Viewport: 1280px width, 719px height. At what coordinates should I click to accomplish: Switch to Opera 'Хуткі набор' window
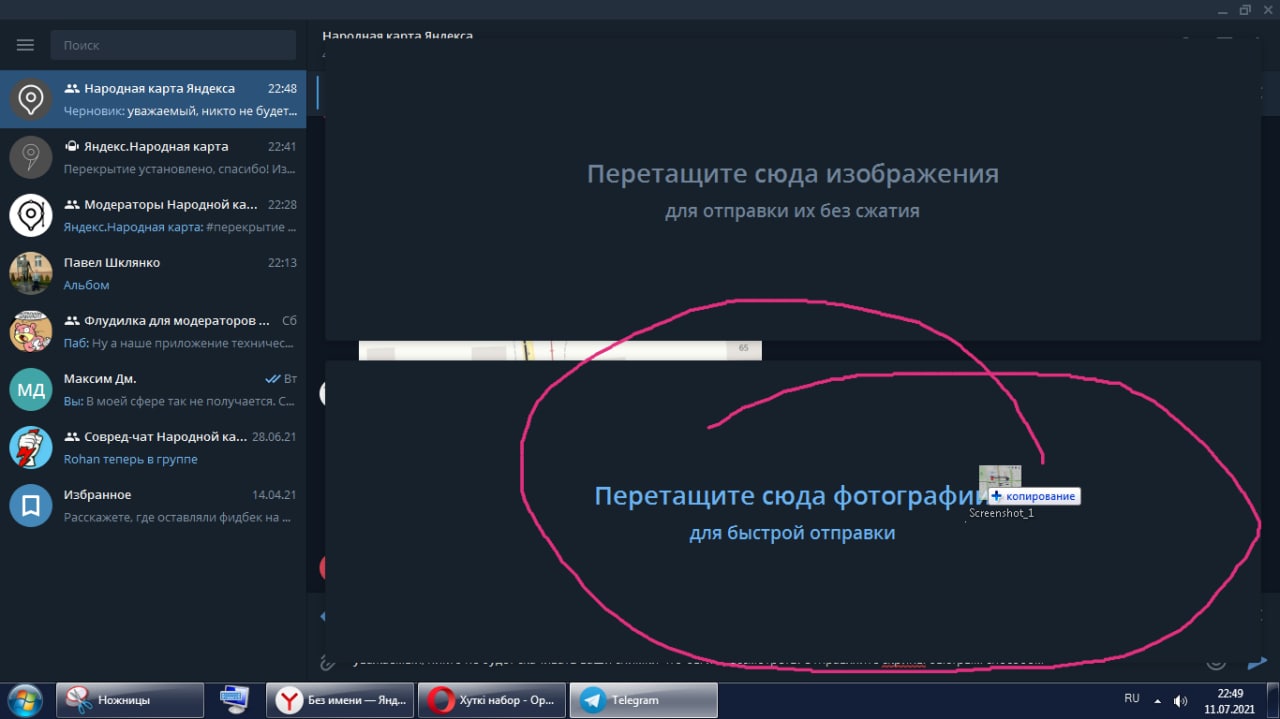pyautogui.click(x=492, y=700)
